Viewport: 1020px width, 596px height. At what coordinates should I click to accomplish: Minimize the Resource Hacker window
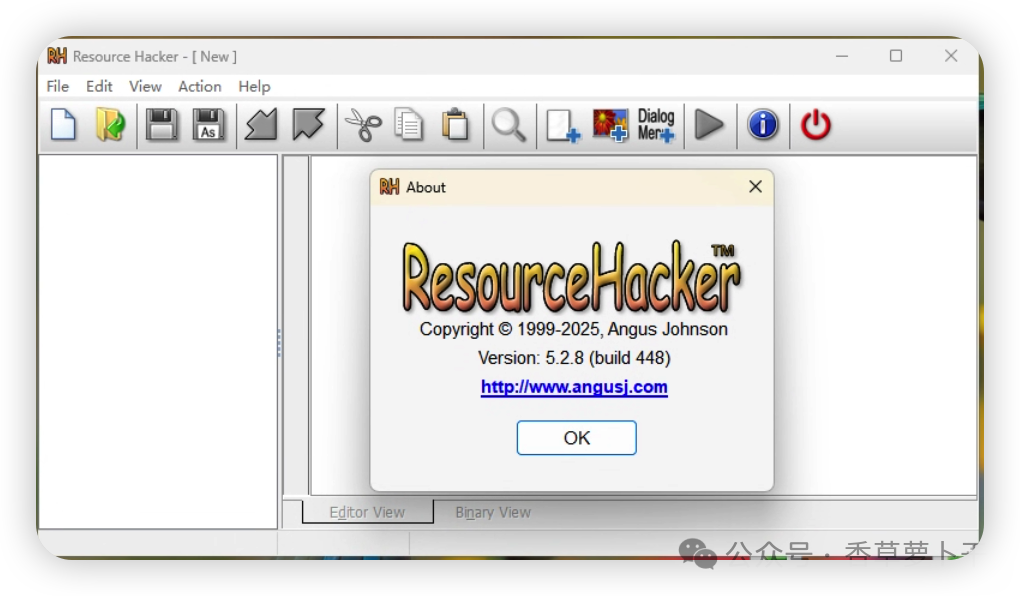point(842,56)
